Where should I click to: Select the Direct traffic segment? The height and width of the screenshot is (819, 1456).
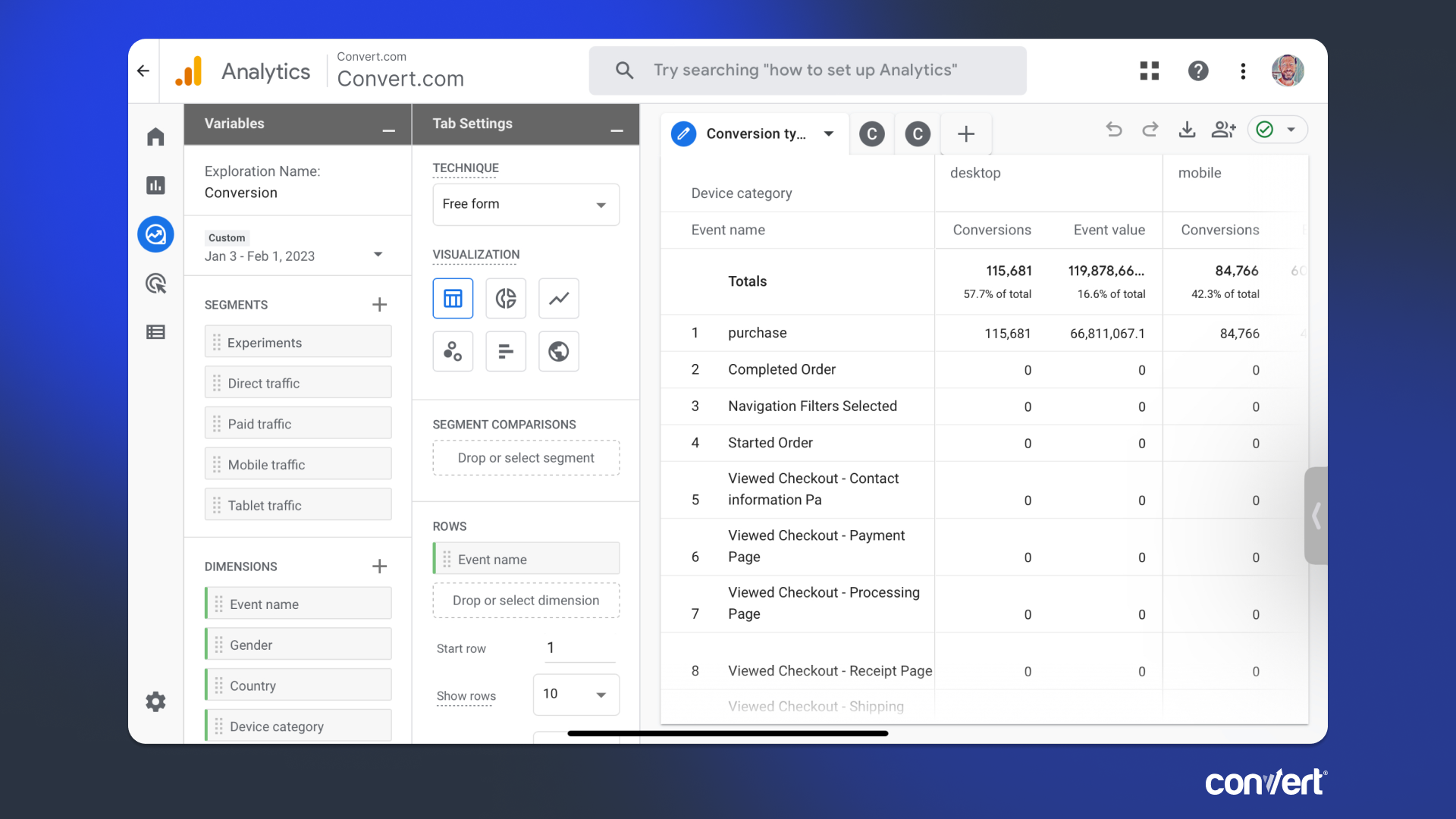click(298, 384)
